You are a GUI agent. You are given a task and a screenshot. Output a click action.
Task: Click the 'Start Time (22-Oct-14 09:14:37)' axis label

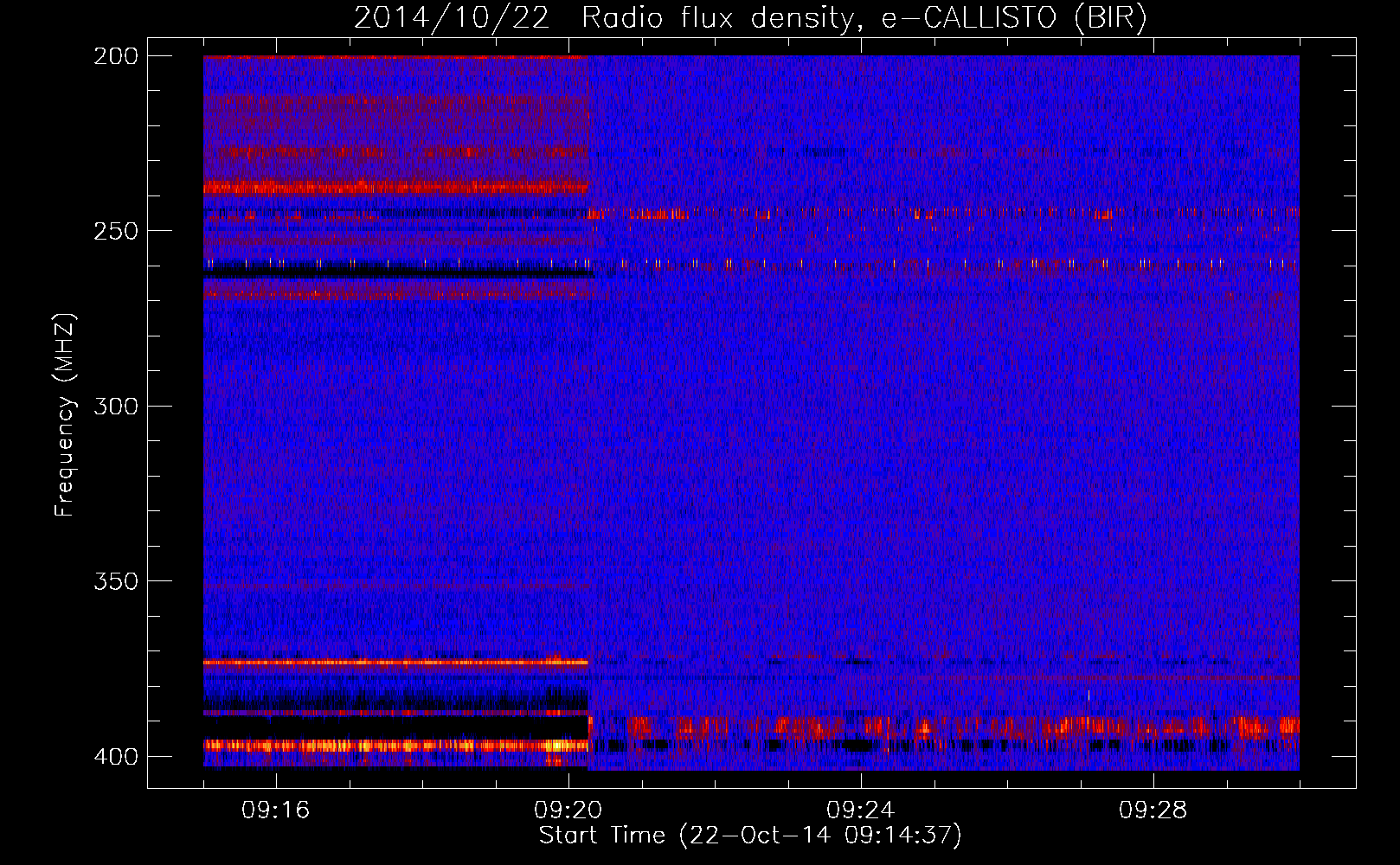click(750, 836)
